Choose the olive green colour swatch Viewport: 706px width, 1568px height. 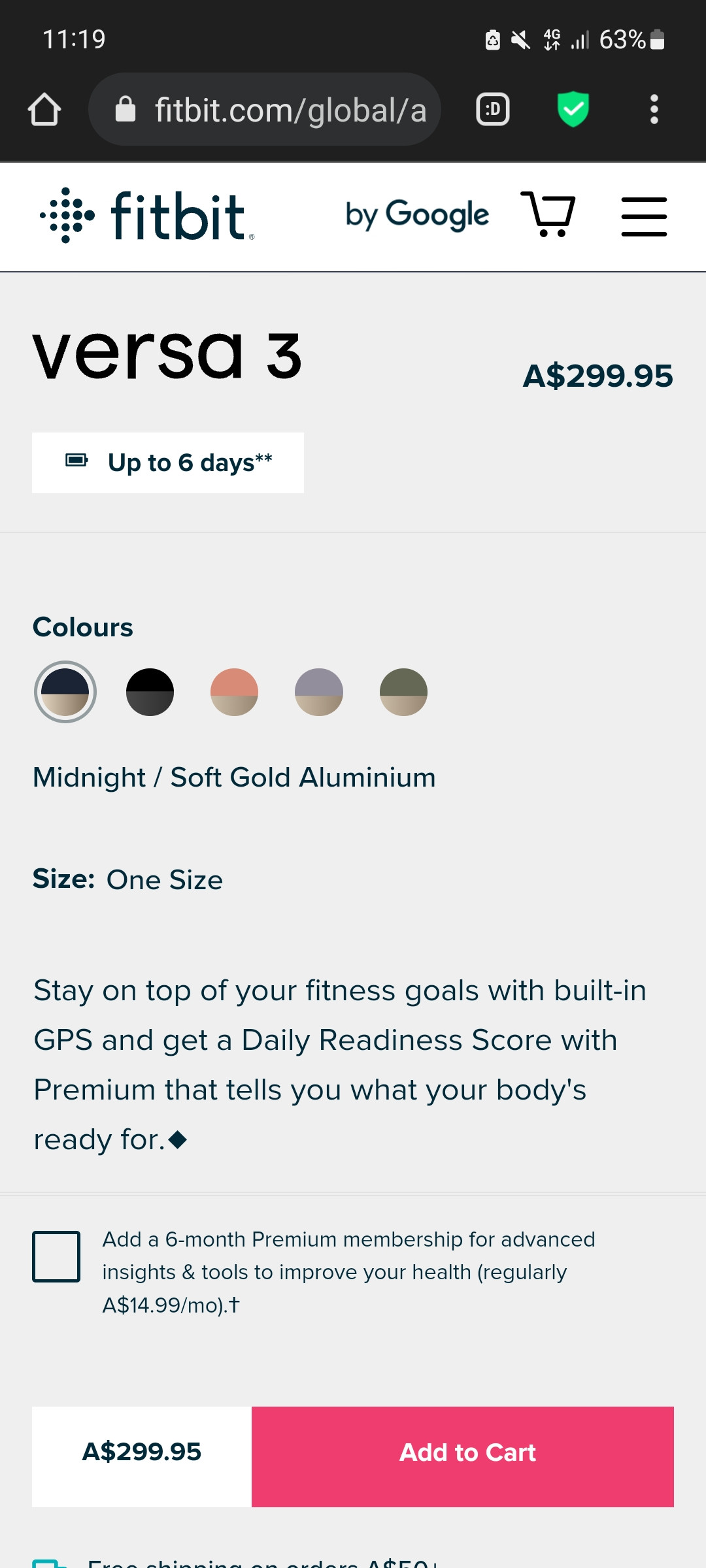403,692
